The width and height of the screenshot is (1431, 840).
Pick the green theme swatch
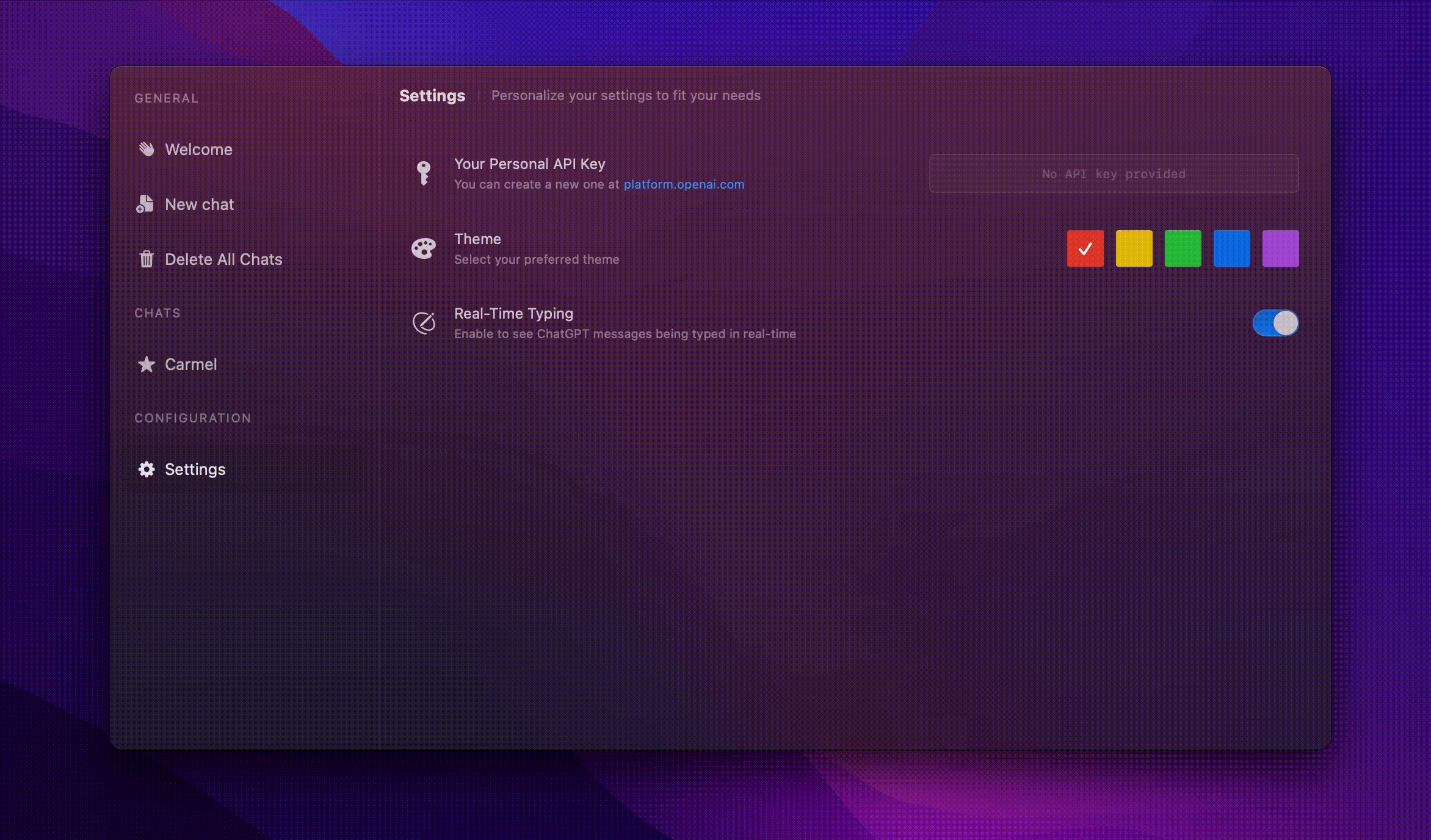click(1183, 248)
